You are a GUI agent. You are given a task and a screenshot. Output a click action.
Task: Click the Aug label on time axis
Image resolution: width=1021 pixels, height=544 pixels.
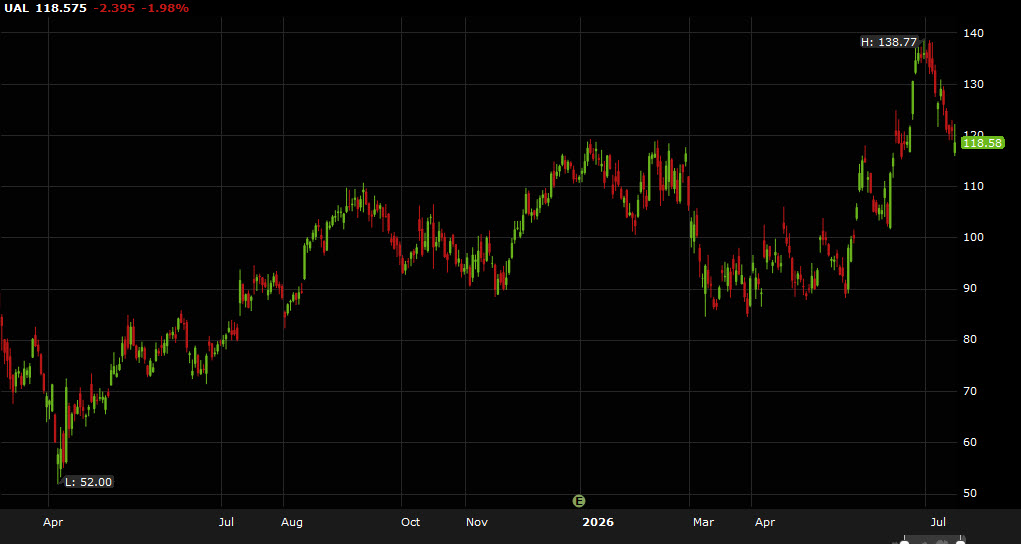292,523
